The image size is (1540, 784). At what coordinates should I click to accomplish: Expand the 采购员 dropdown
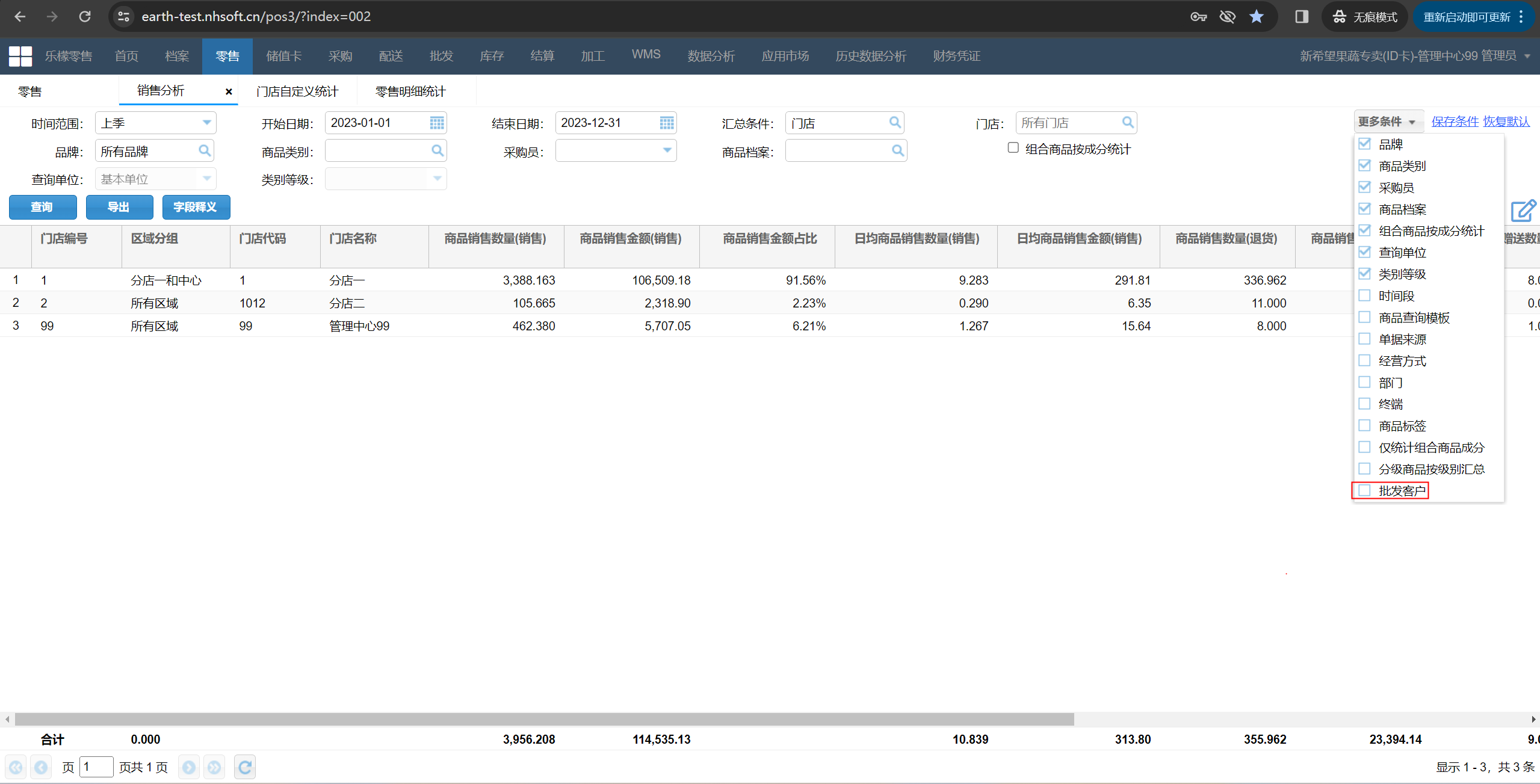[667, 150]
